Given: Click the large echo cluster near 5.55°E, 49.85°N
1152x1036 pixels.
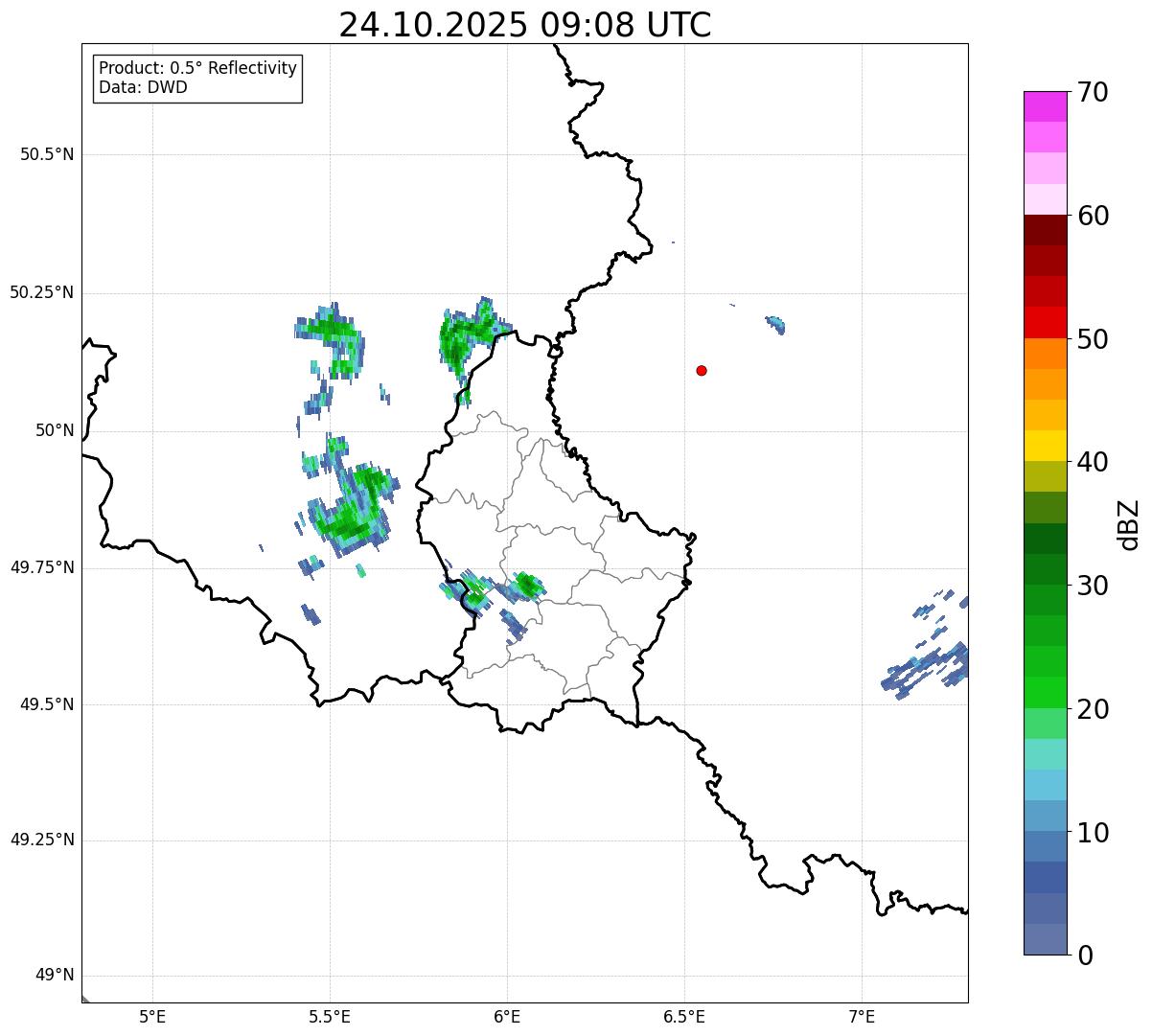Looking at the screenshot, I should [x=350, y=508].
